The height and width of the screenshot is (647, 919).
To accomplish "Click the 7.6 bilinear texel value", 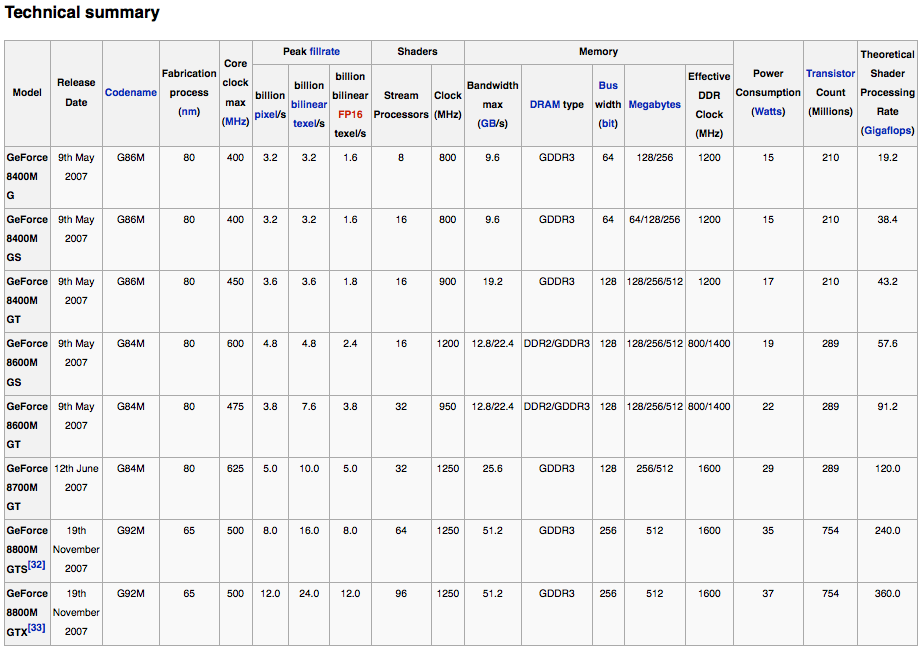I will (309, 407).
